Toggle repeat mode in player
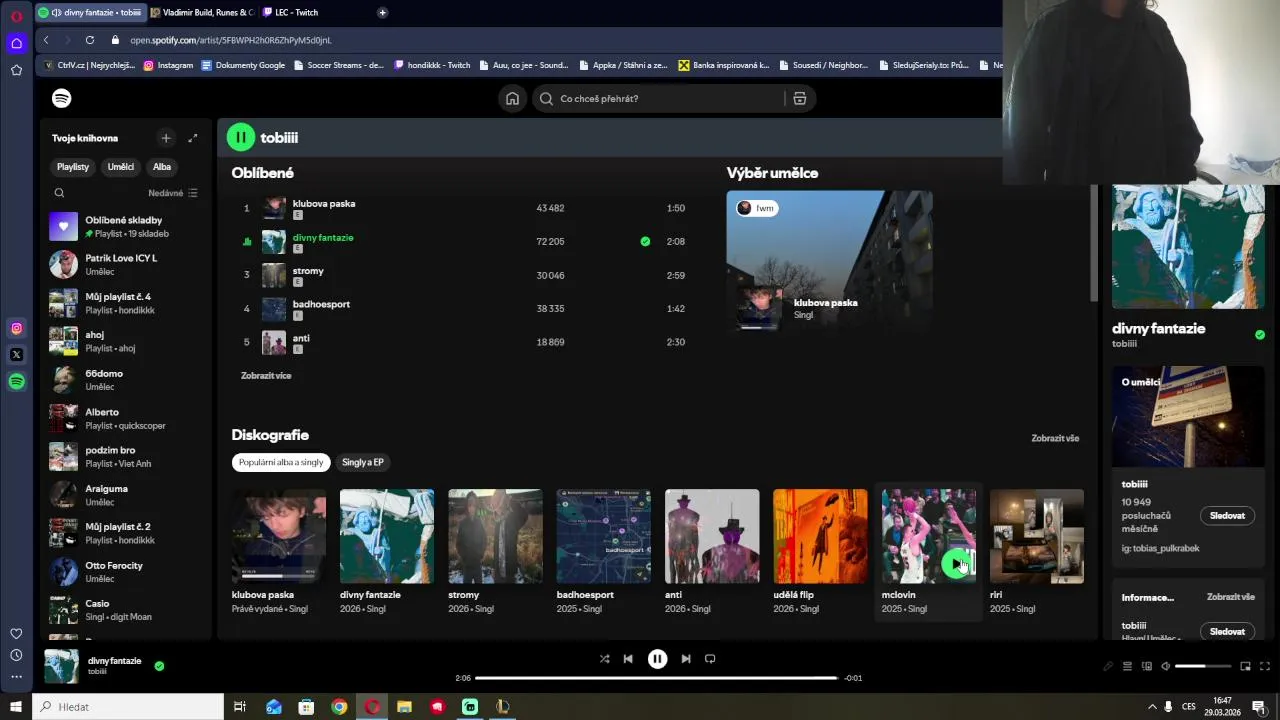The width and height of the screenshot is (1280, 720). 710,659
